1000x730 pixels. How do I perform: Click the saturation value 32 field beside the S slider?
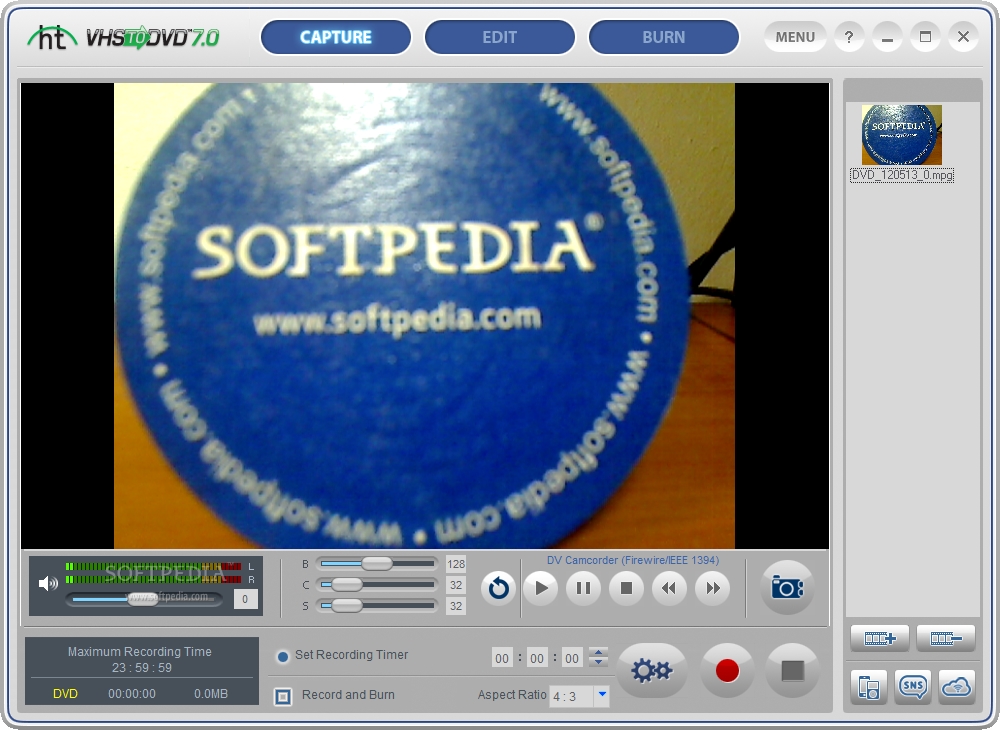[455, 606]
